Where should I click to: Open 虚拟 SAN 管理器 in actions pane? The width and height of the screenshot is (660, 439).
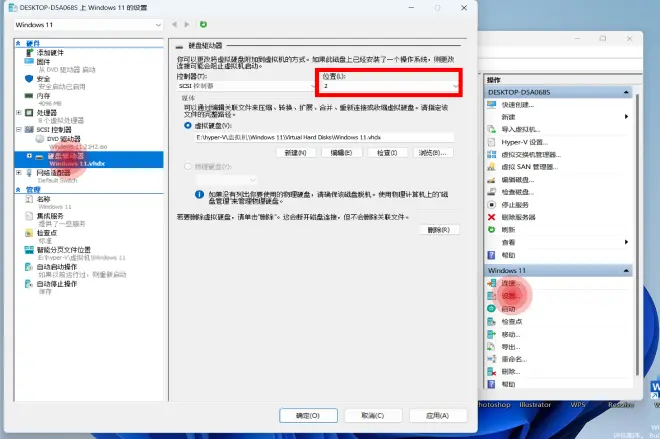pyautogui.click(x=529, y=167)
